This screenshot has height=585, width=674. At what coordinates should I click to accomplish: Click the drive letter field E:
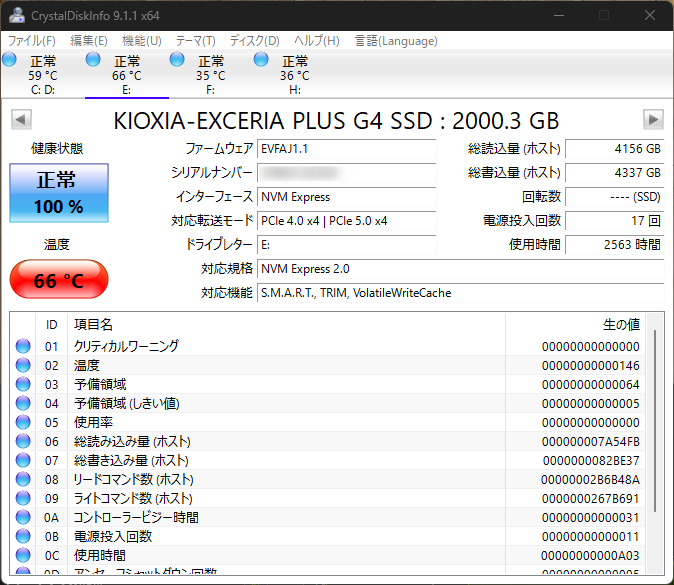346,245
